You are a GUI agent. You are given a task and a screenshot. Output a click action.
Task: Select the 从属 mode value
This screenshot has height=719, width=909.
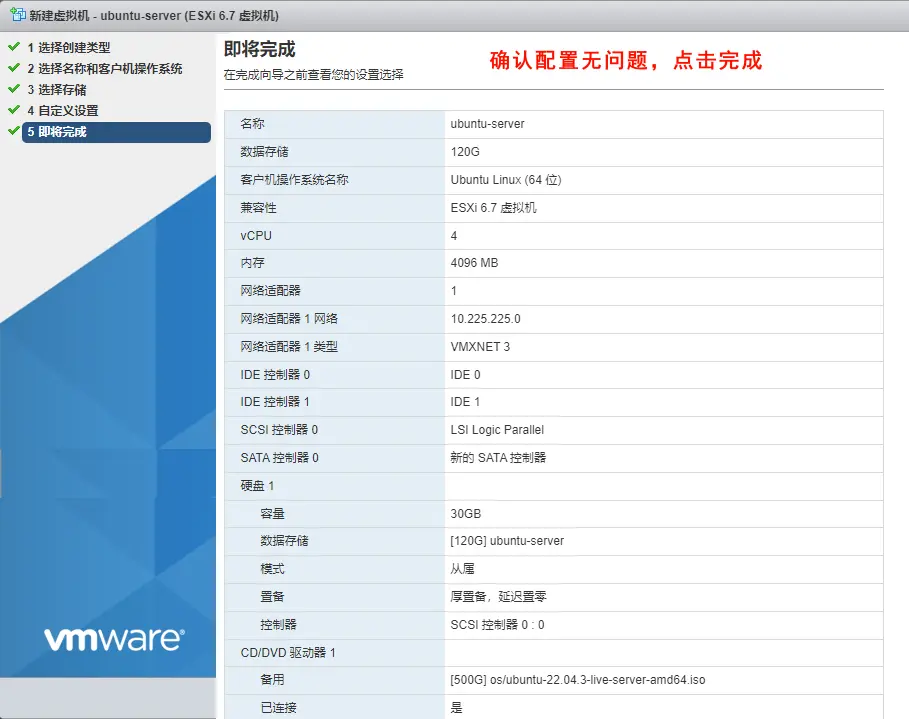(x=463, y=569)
